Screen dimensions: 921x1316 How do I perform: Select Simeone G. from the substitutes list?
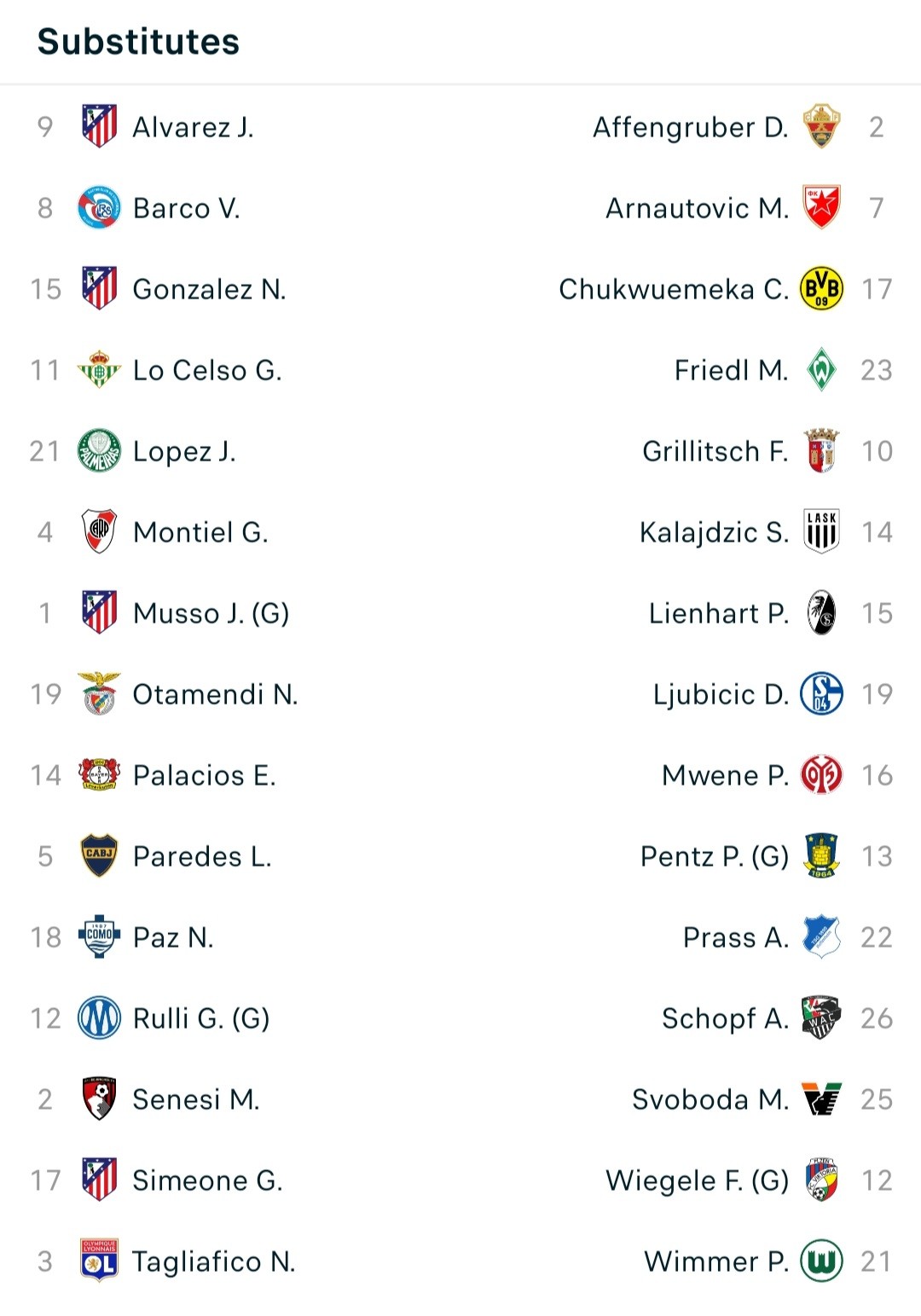point(208,1180)
